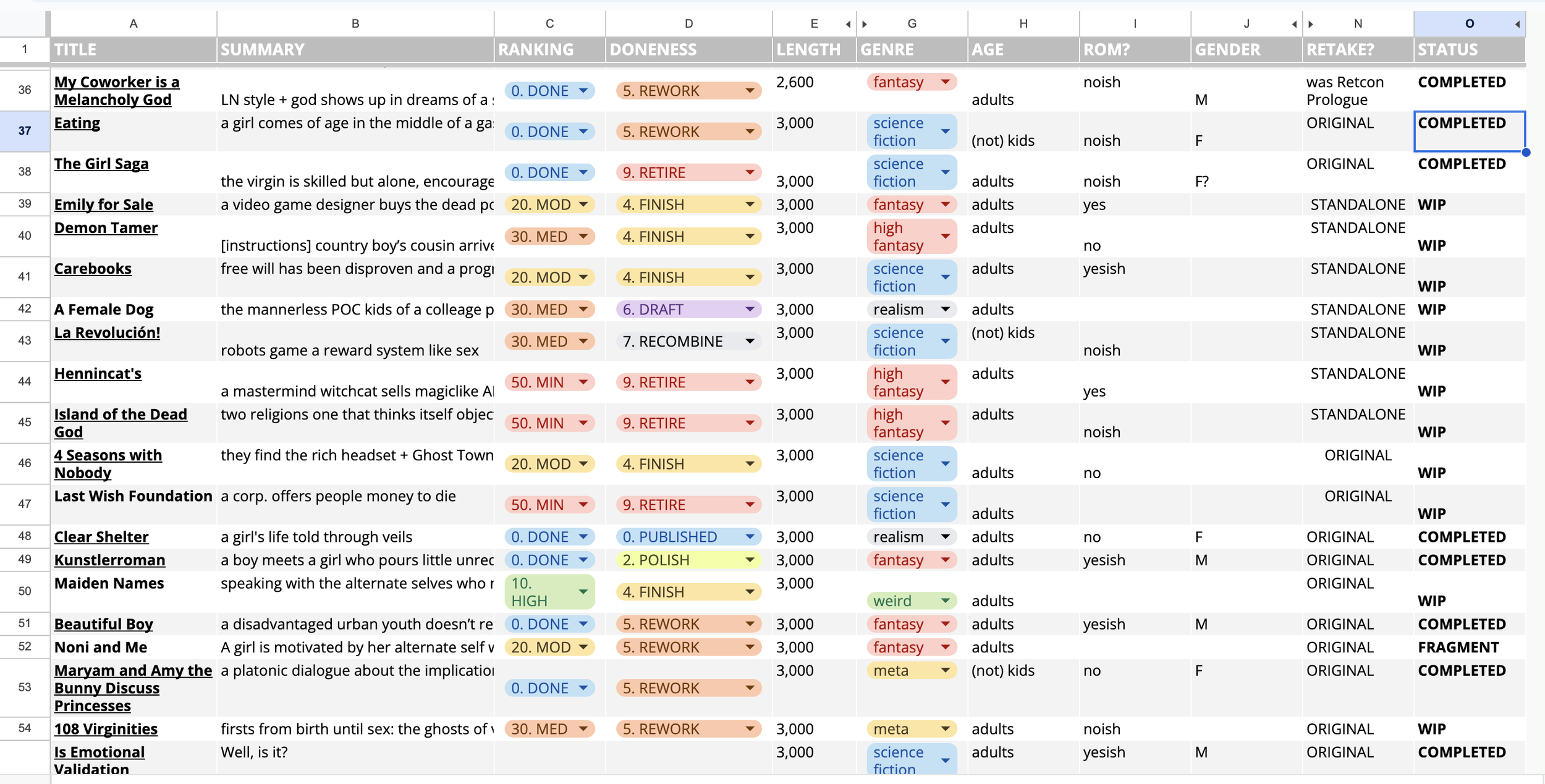The width and height of the screenshot is (1545, 784).
Task: Open Eating ranking dropdown arrow
Action: coord(583,132)
